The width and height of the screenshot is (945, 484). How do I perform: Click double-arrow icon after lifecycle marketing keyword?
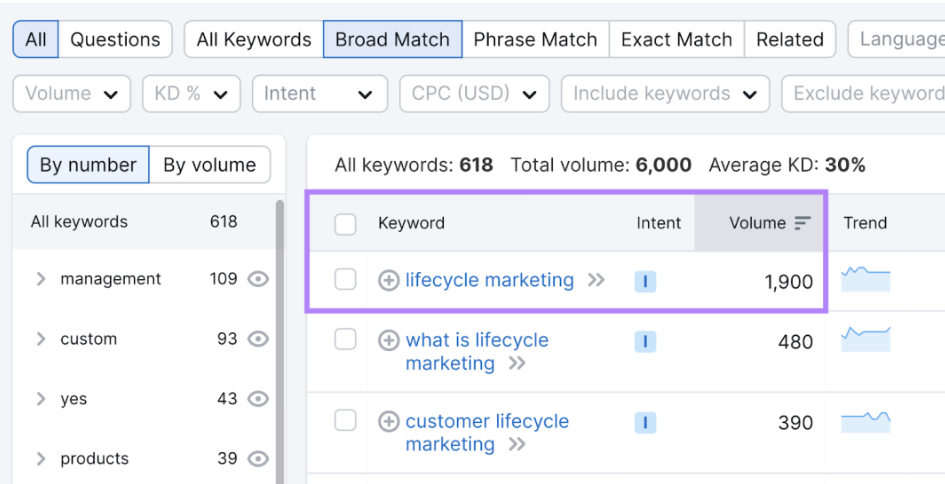pos(595,280)
